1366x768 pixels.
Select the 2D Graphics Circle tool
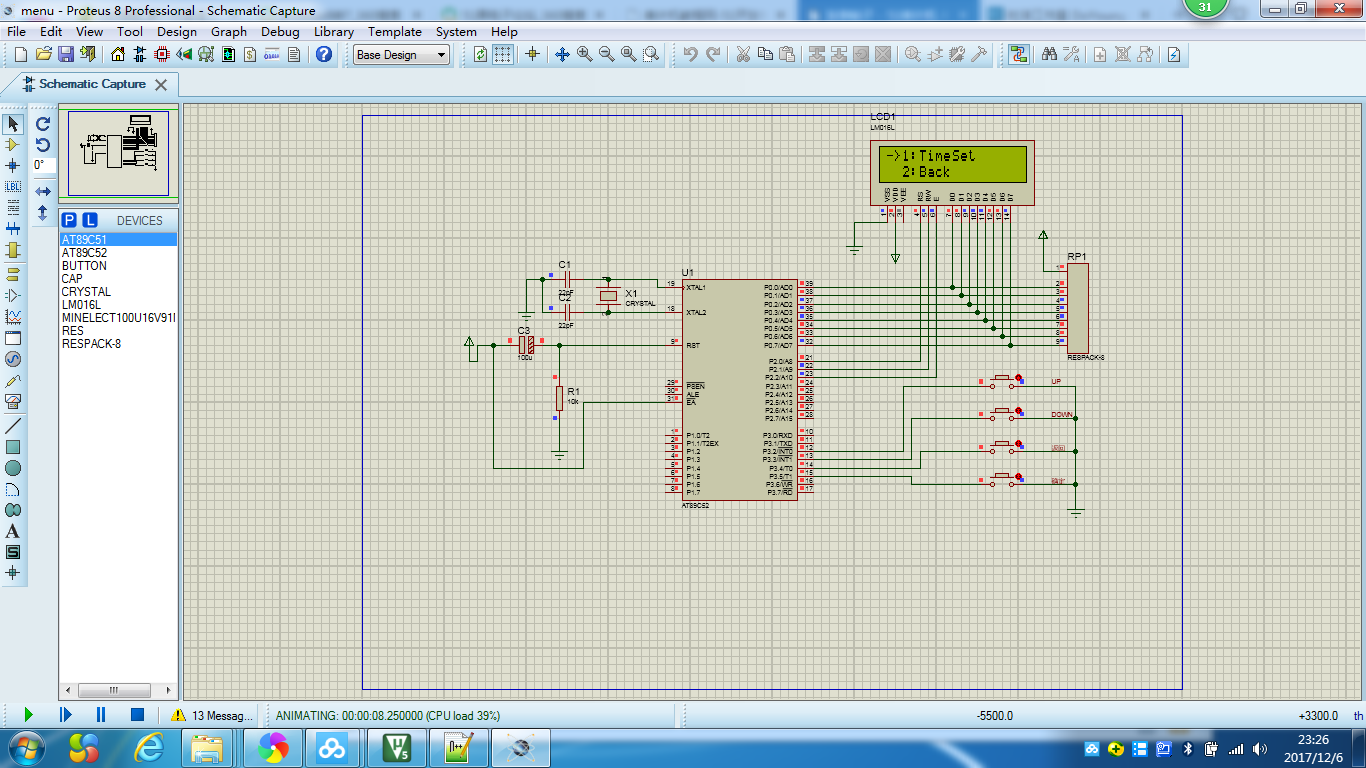tap(13, 467)
